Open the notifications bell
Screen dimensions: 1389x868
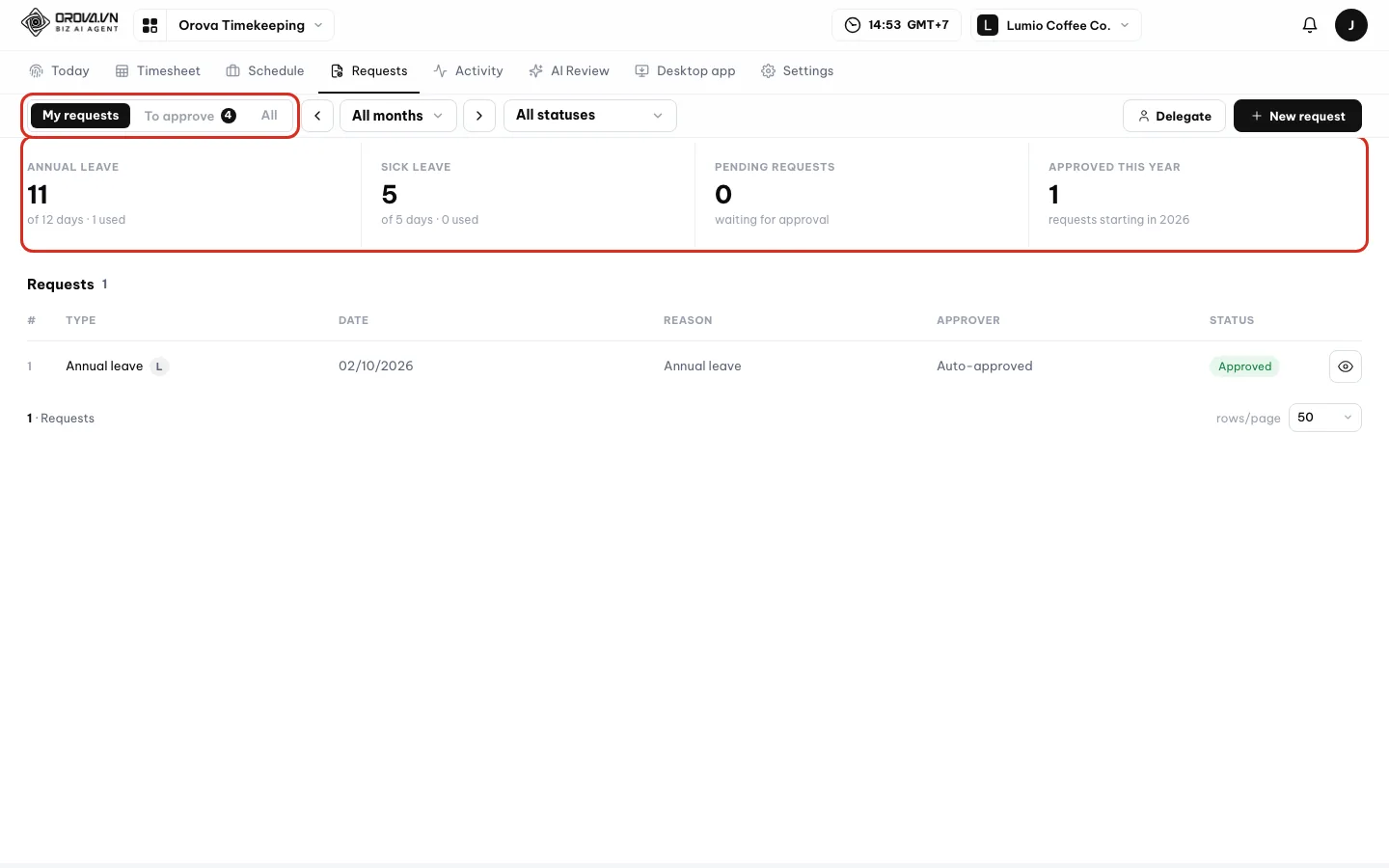coord(1310,25)
